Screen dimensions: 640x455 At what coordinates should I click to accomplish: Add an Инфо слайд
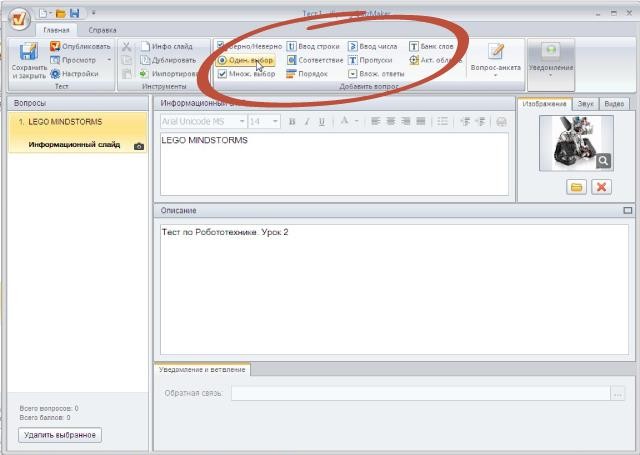point(166,47)
